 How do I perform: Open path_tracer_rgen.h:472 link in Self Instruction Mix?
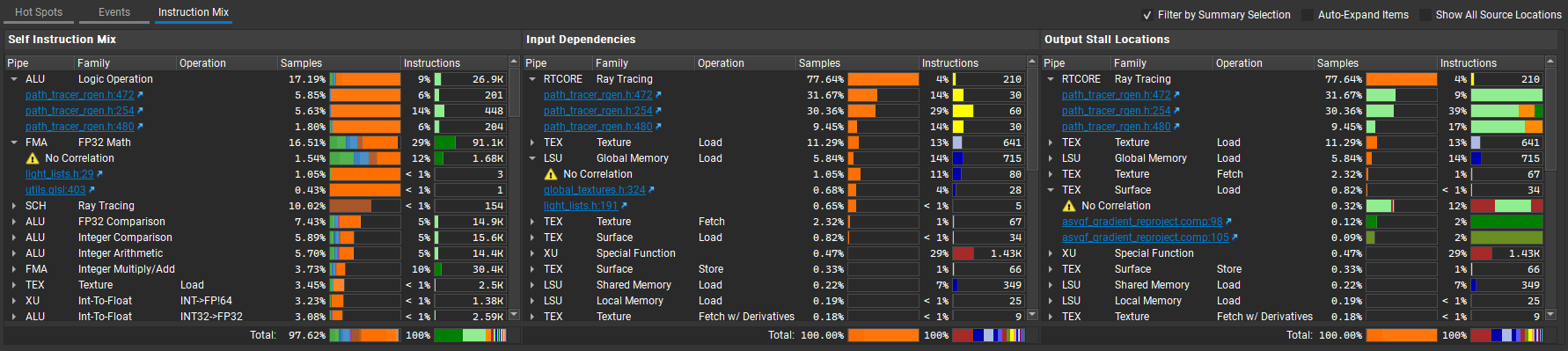click(x=80, y=95)
